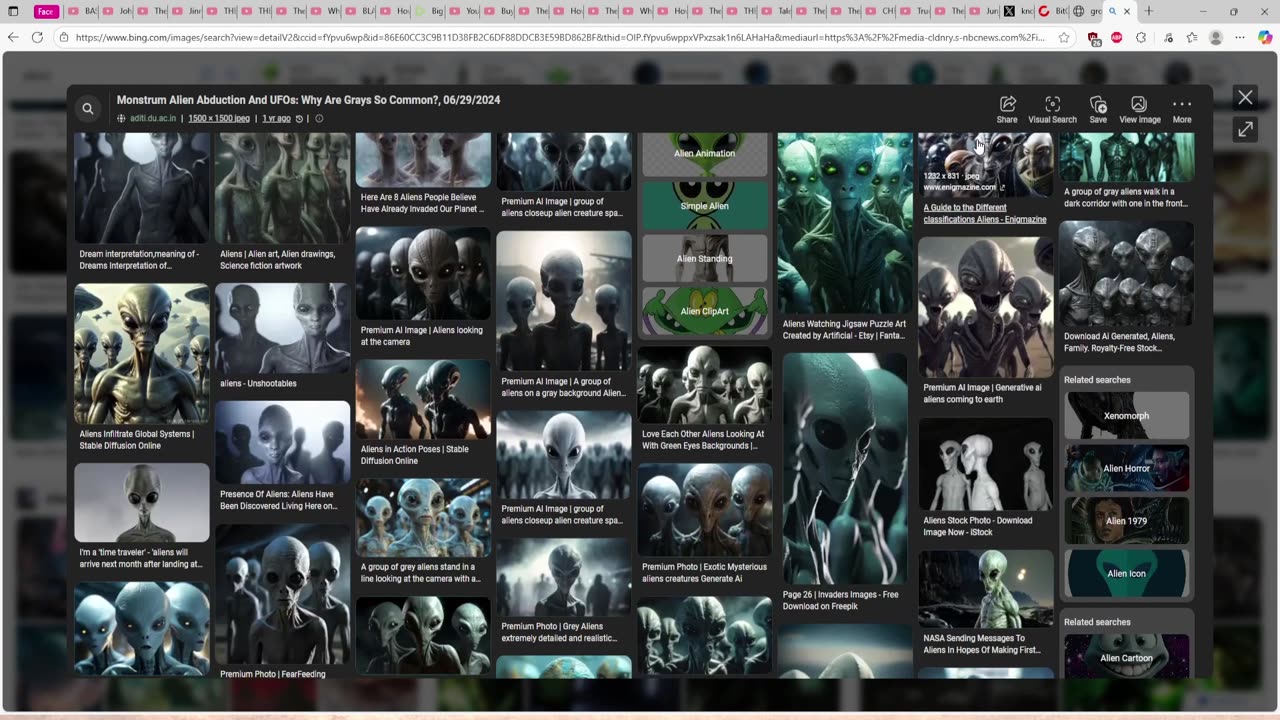This screenshot has width=1280, height=720.
Task: Refresh the page in the browser
Action: [x=37, y=37]
